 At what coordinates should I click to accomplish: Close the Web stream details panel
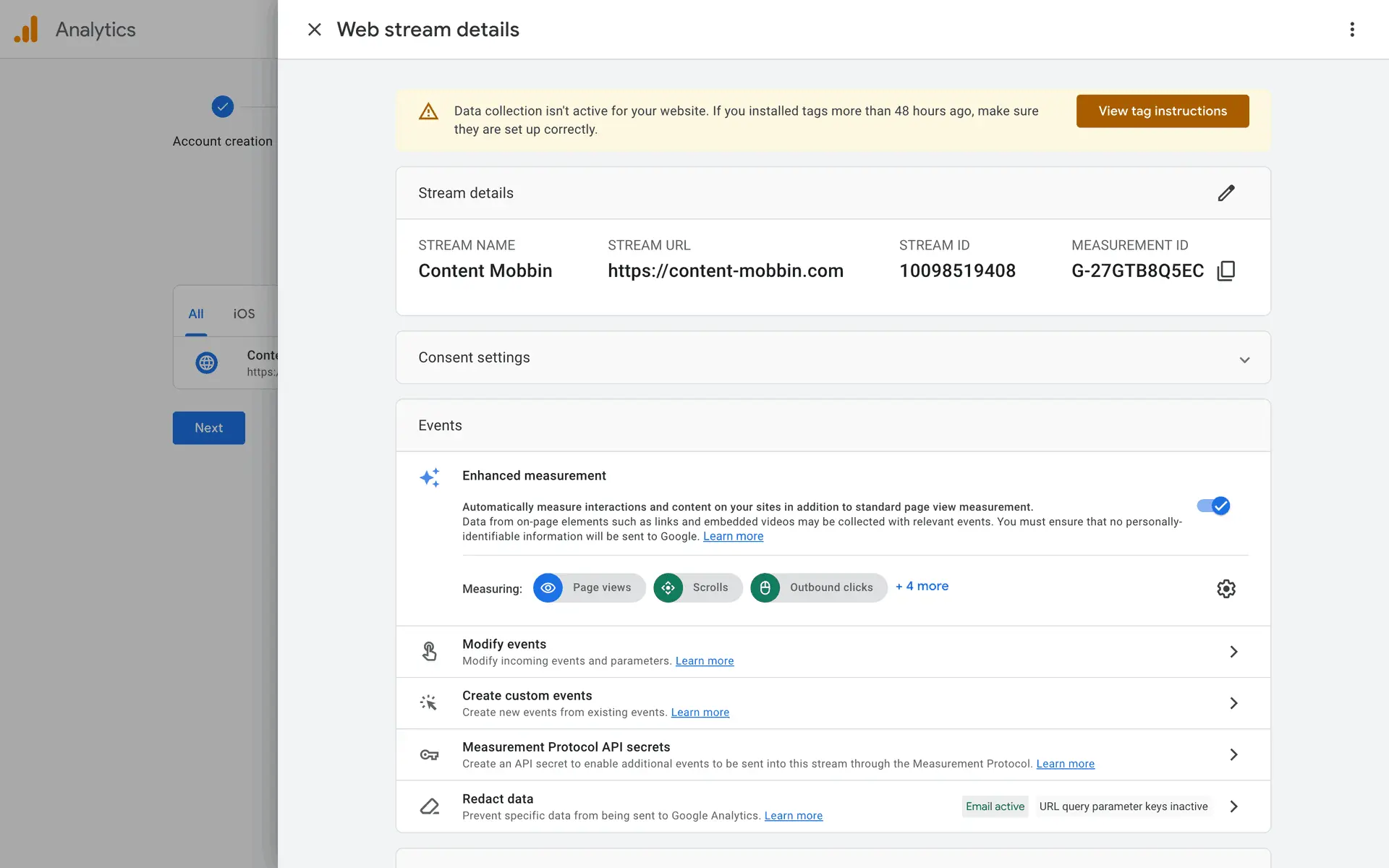(x=314, y=30)
